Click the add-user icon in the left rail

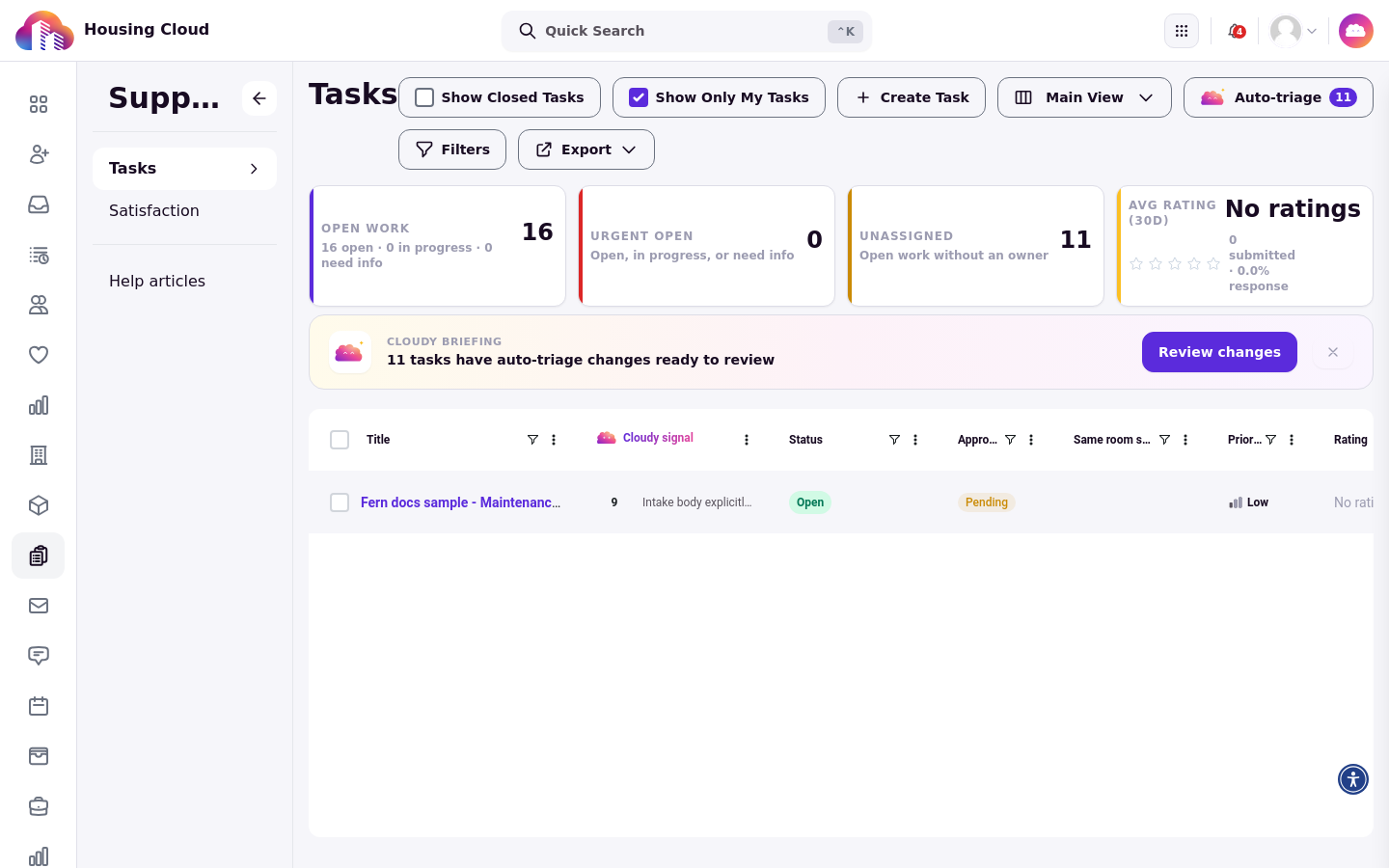click(39, 154)
